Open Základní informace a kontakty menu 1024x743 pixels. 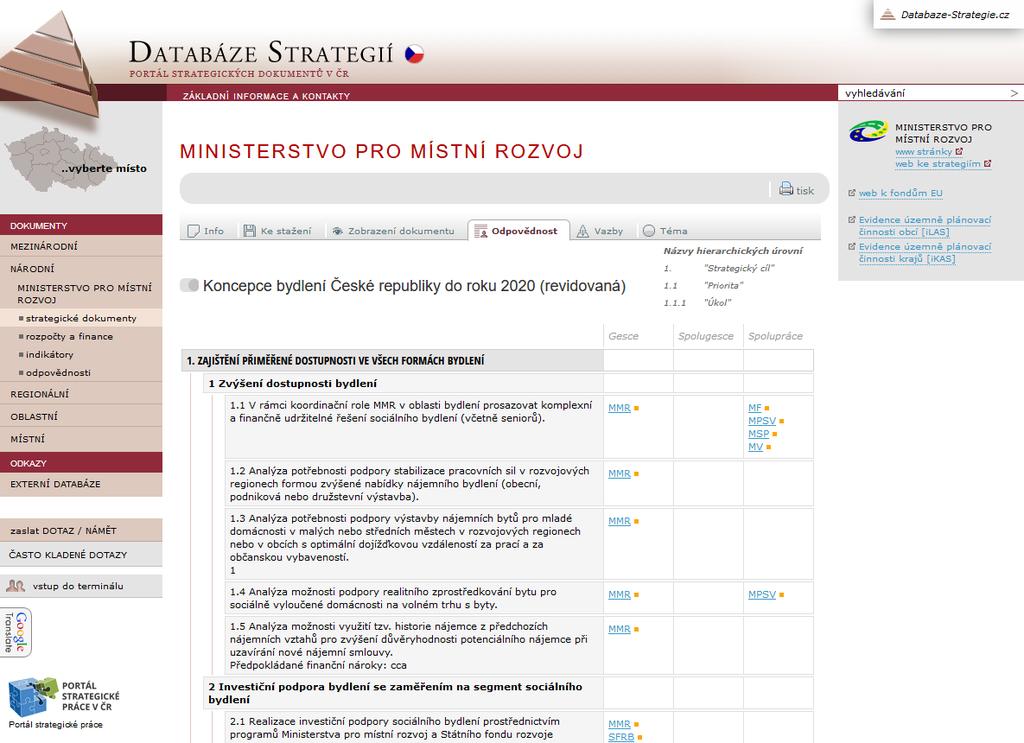pyautogui.click(x=266, y=96)
